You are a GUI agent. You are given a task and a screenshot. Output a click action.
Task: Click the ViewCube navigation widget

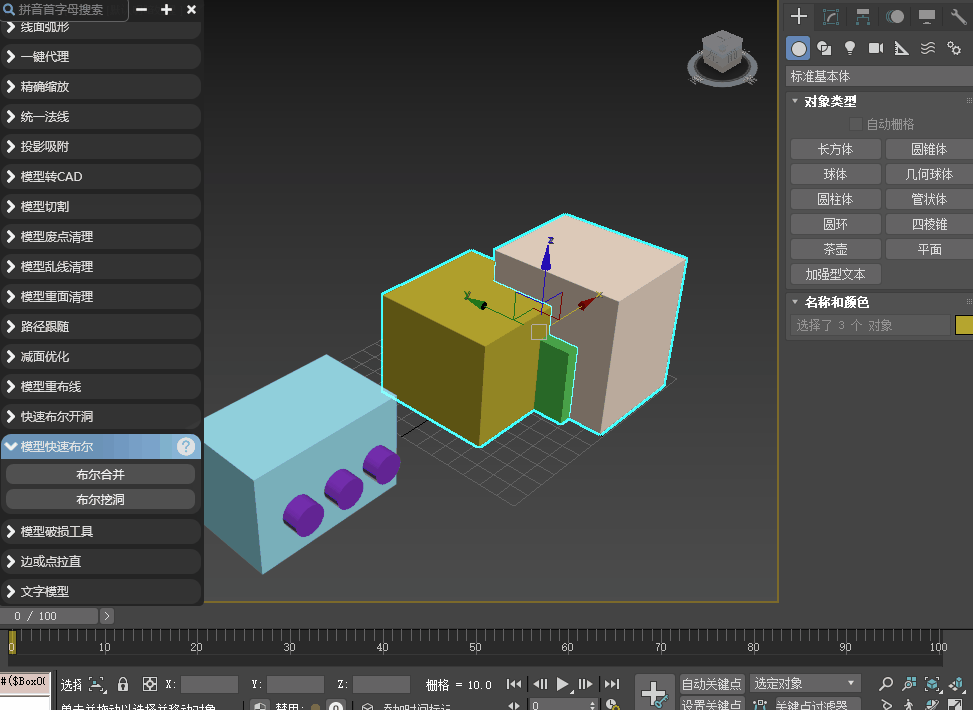tap(722, 58)
